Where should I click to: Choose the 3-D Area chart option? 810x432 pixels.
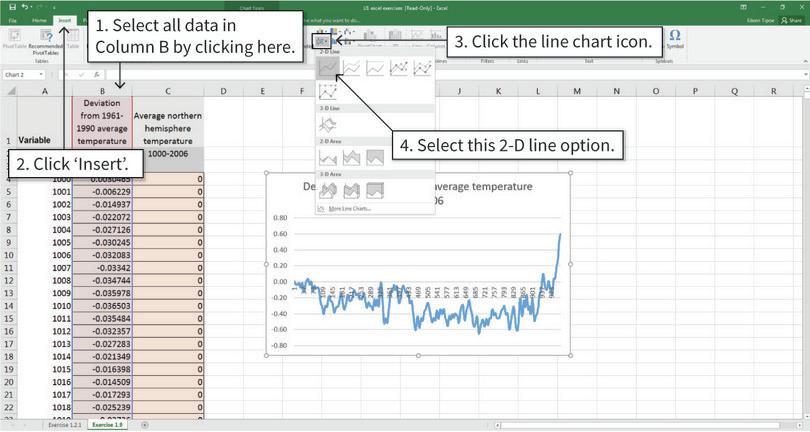pyautogui.click(x=328, y=191)
